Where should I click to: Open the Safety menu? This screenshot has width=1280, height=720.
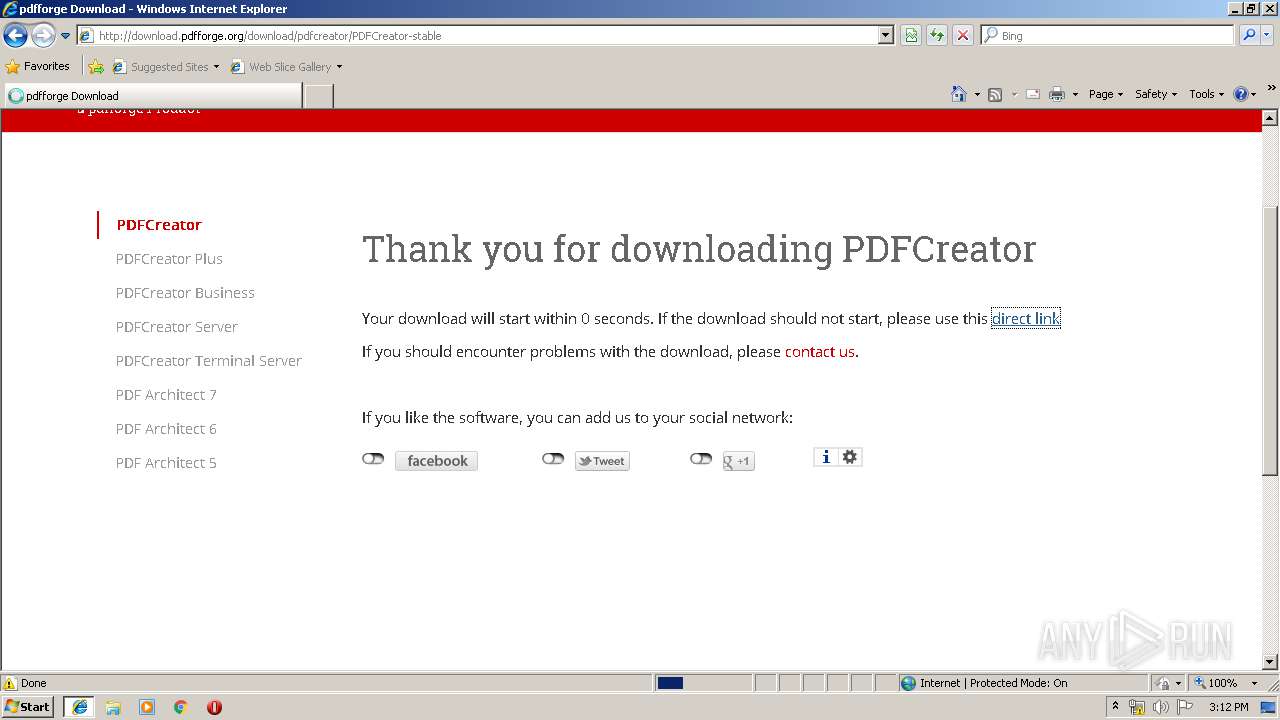[x=1156, y=94]
